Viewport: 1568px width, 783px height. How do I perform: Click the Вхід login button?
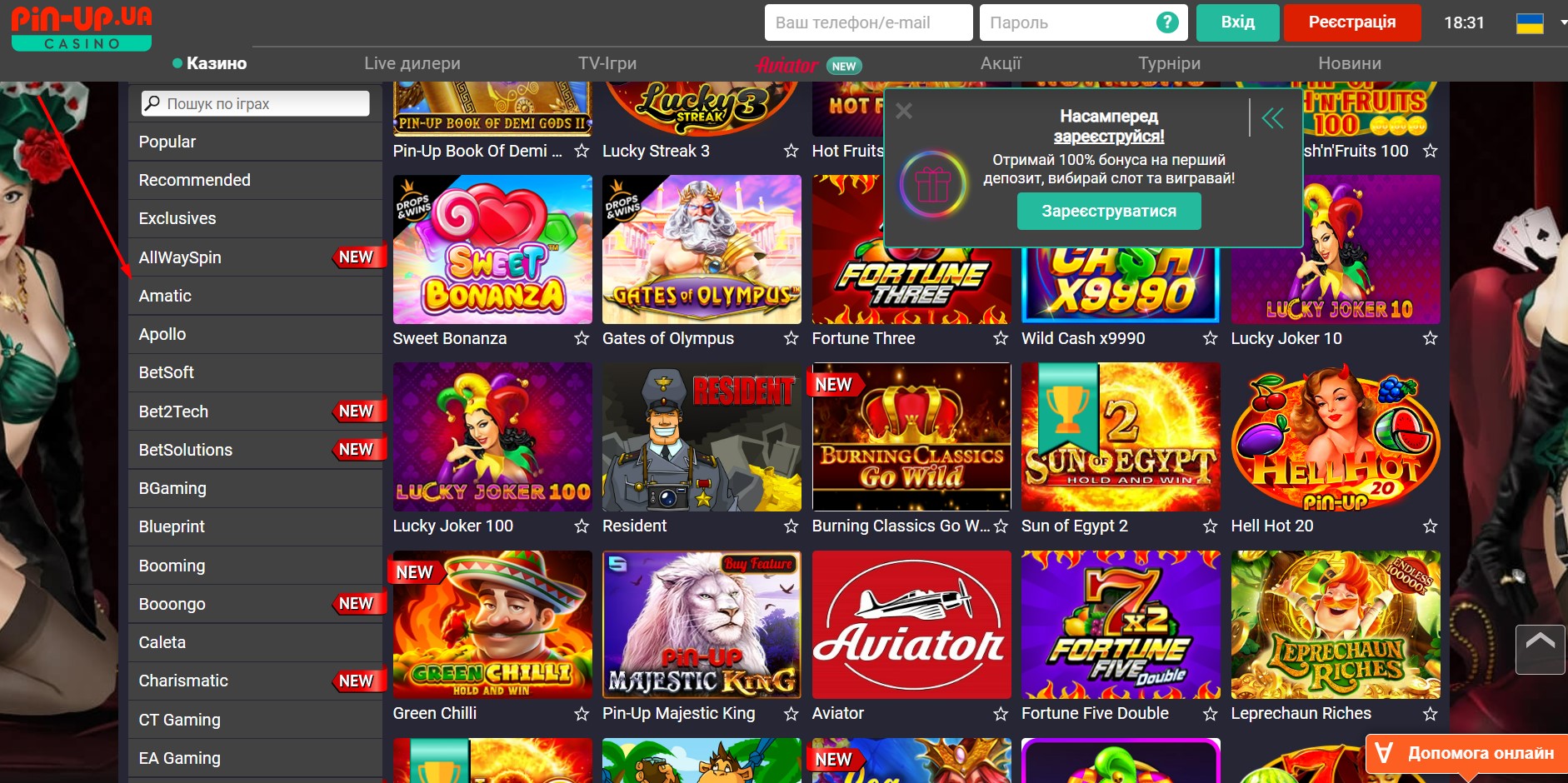[x=1237, y=22]
